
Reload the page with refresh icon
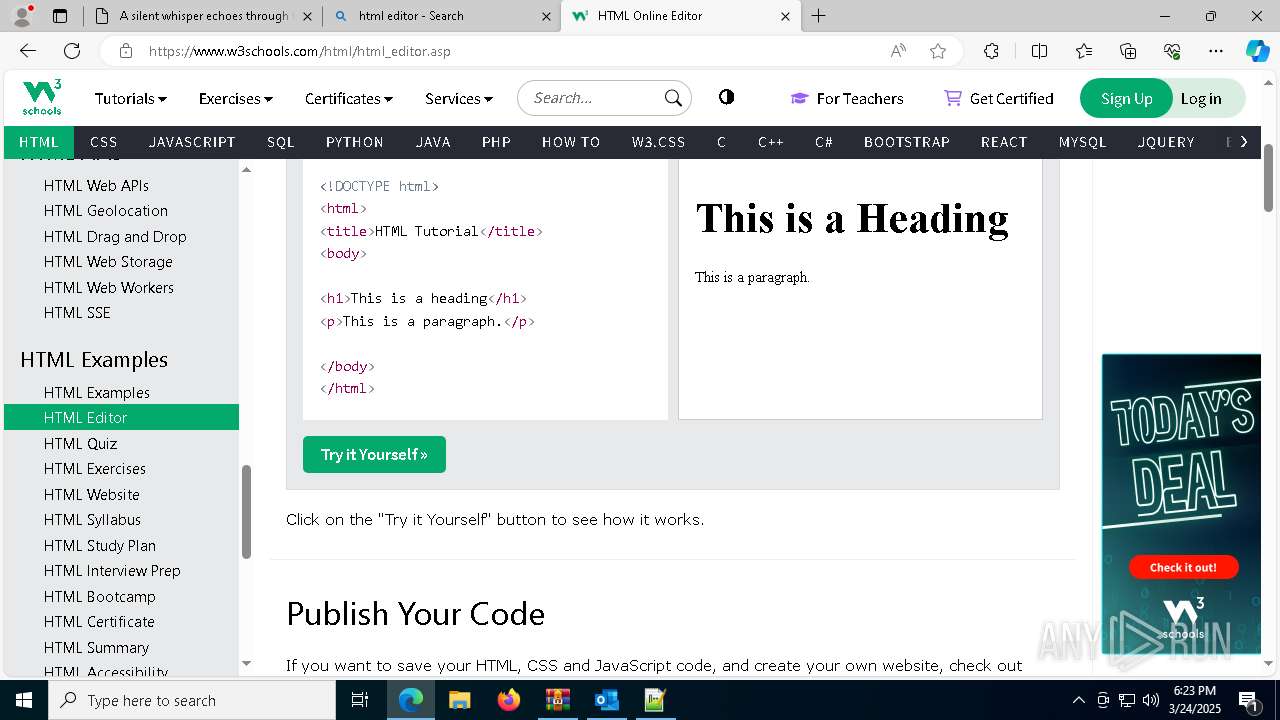[x=72, y=51]
